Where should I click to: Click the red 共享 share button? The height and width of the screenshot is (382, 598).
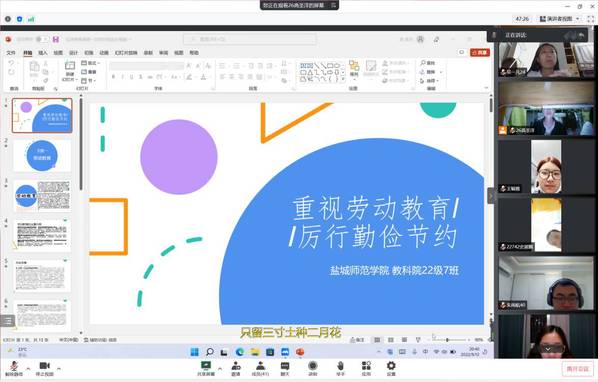point(480,52)
